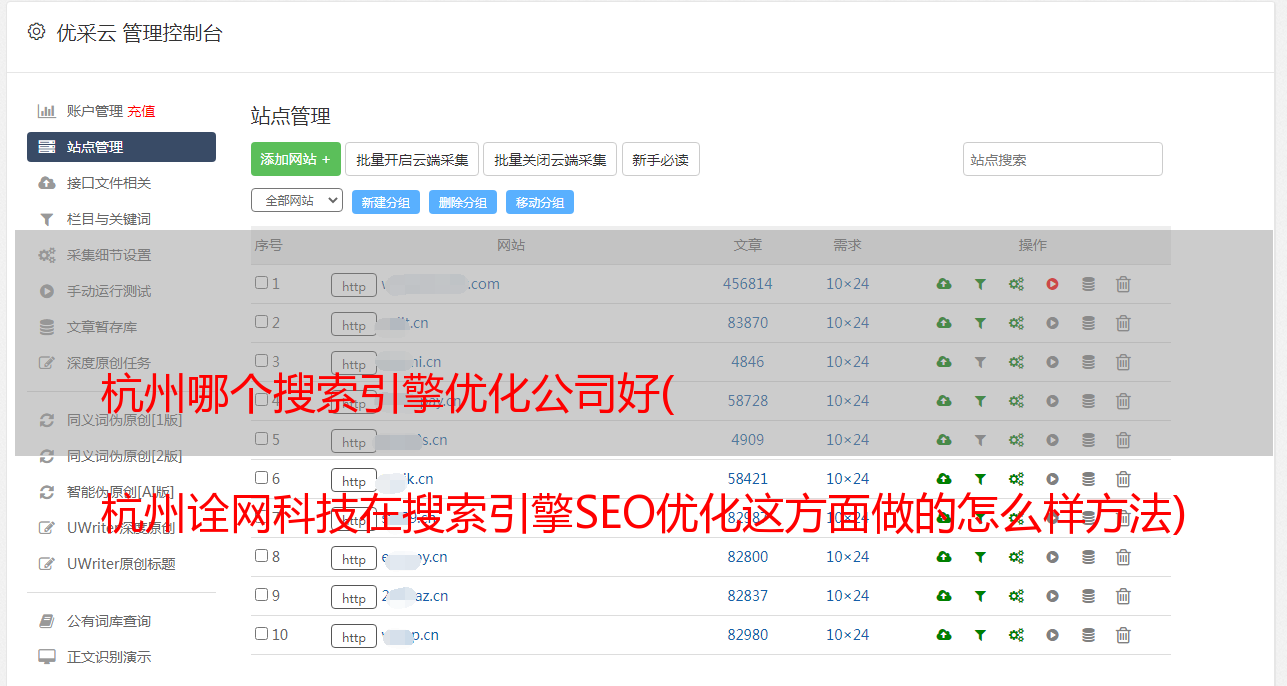Click the http button in row 2
1287x686 pixels.
coord(354,325)
